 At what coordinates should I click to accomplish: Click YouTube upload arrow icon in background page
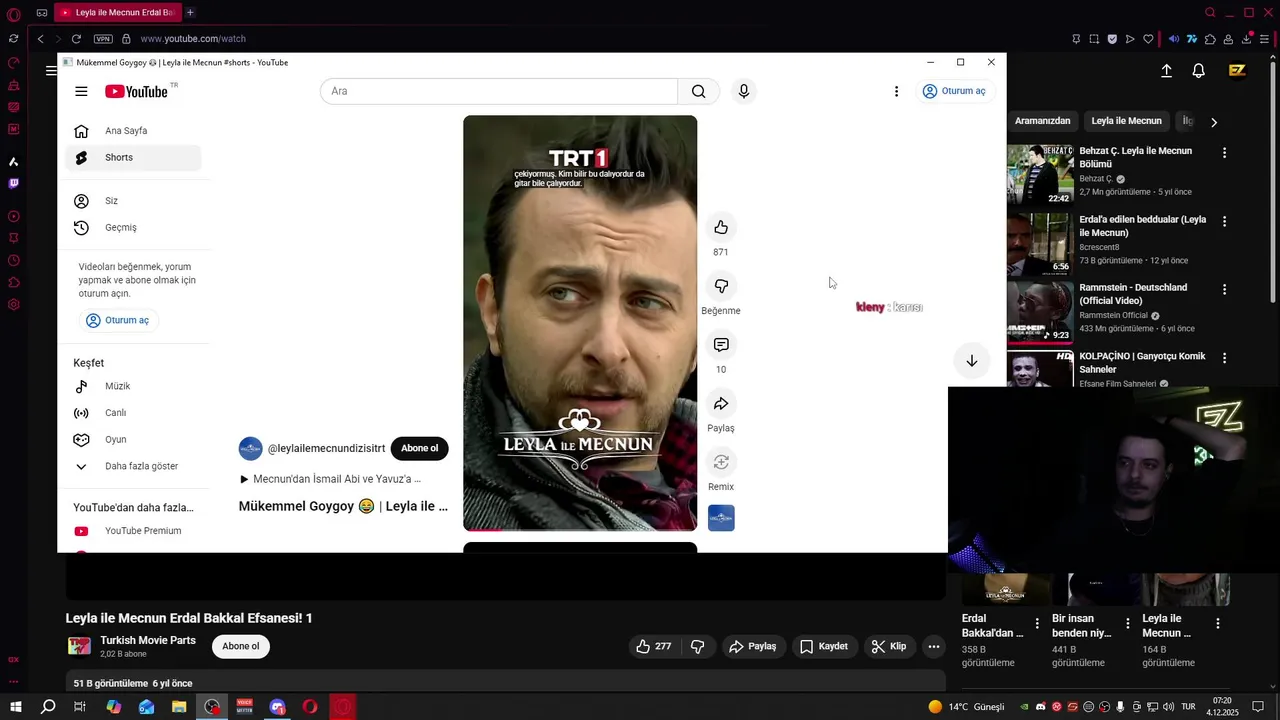(x=1166, y=71)
